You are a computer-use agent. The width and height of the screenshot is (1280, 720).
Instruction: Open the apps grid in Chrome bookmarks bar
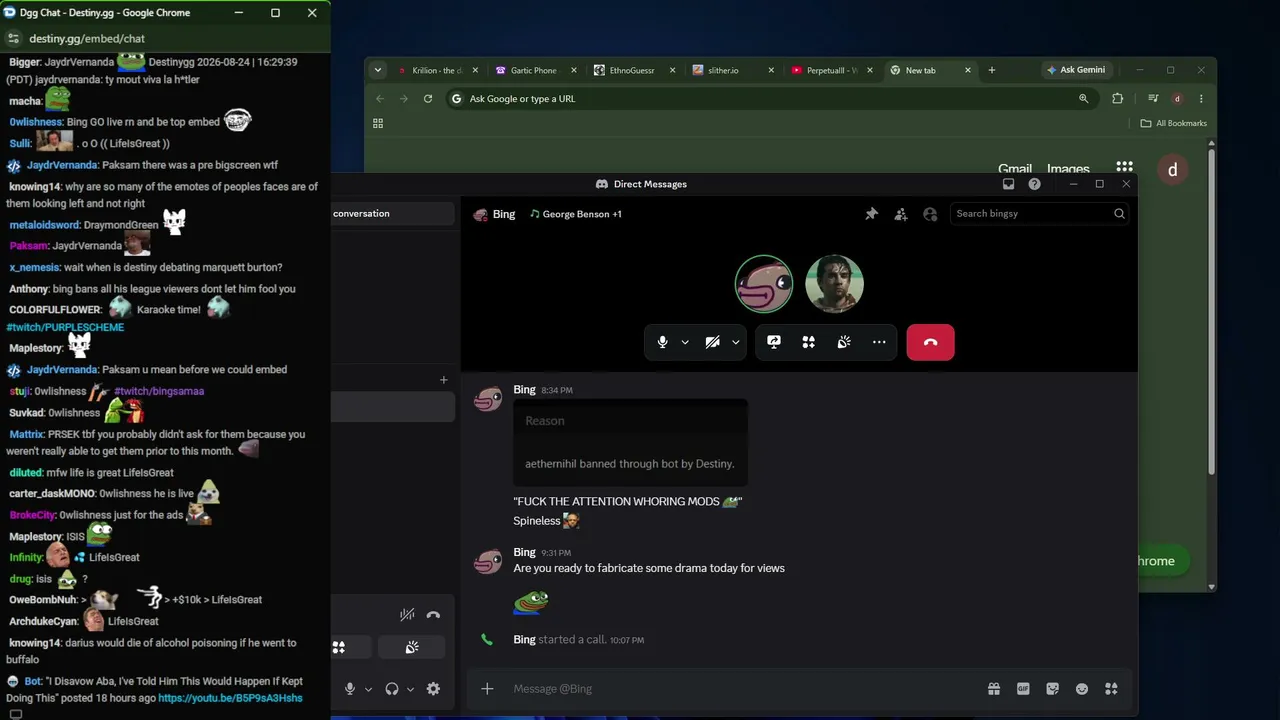(378, 123)
